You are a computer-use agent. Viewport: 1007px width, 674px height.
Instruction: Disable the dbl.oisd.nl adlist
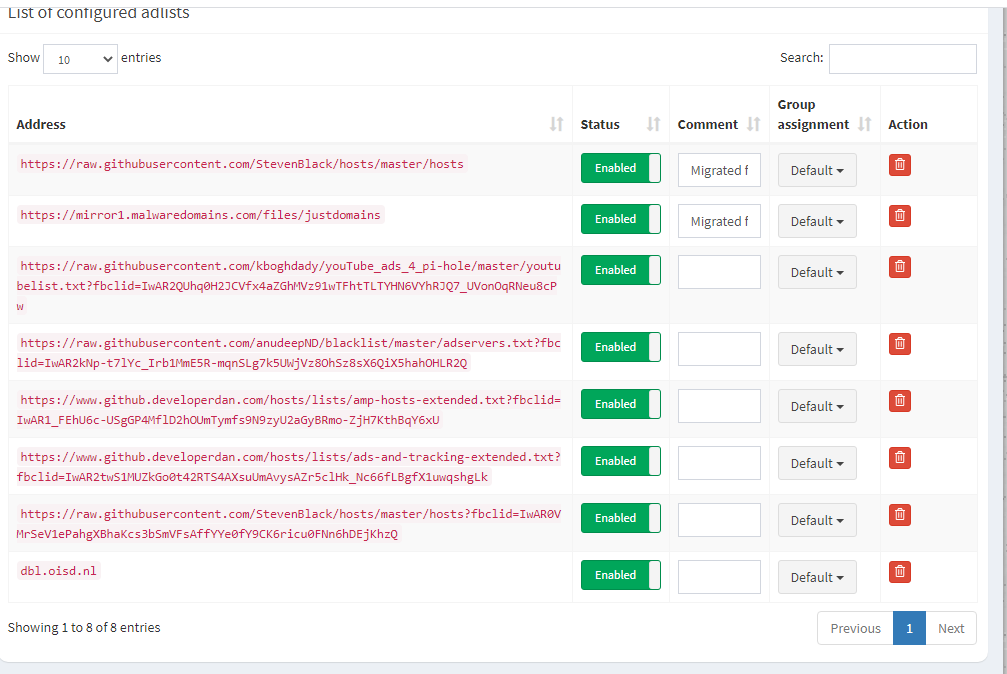coord(620,575)
